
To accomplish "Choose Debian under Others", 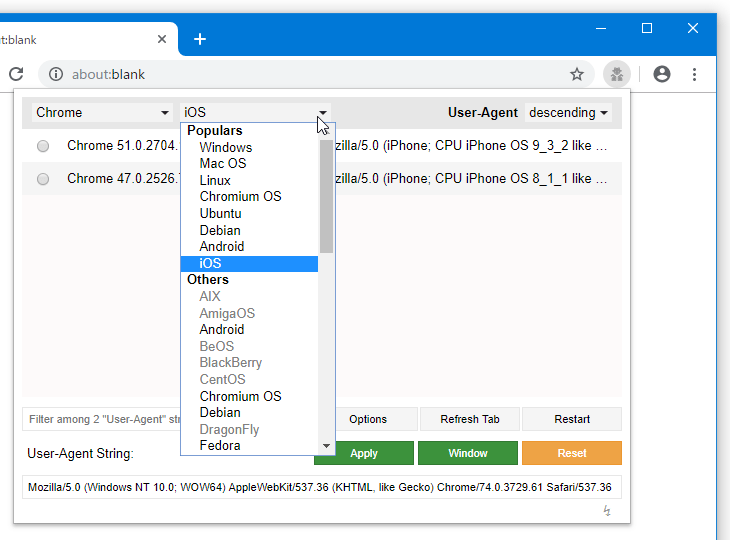I will click(249, 413).
